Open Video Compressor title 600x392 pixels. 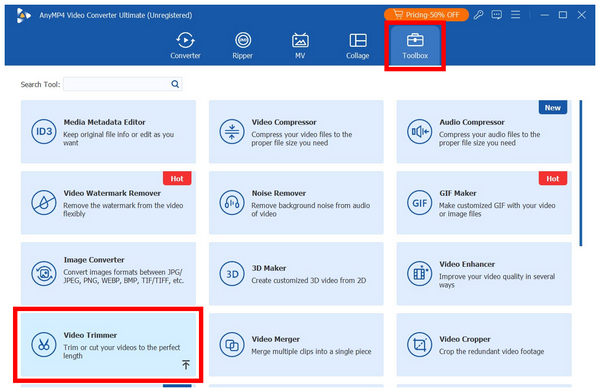[284, 122]
